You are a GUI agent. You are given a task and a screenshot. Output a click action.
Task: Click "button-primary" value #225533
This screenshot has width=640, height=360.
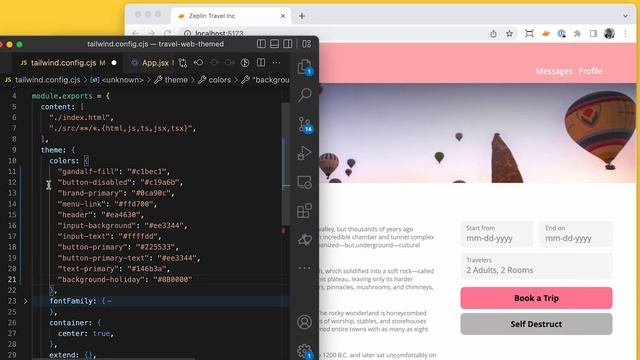click(157, 247)
